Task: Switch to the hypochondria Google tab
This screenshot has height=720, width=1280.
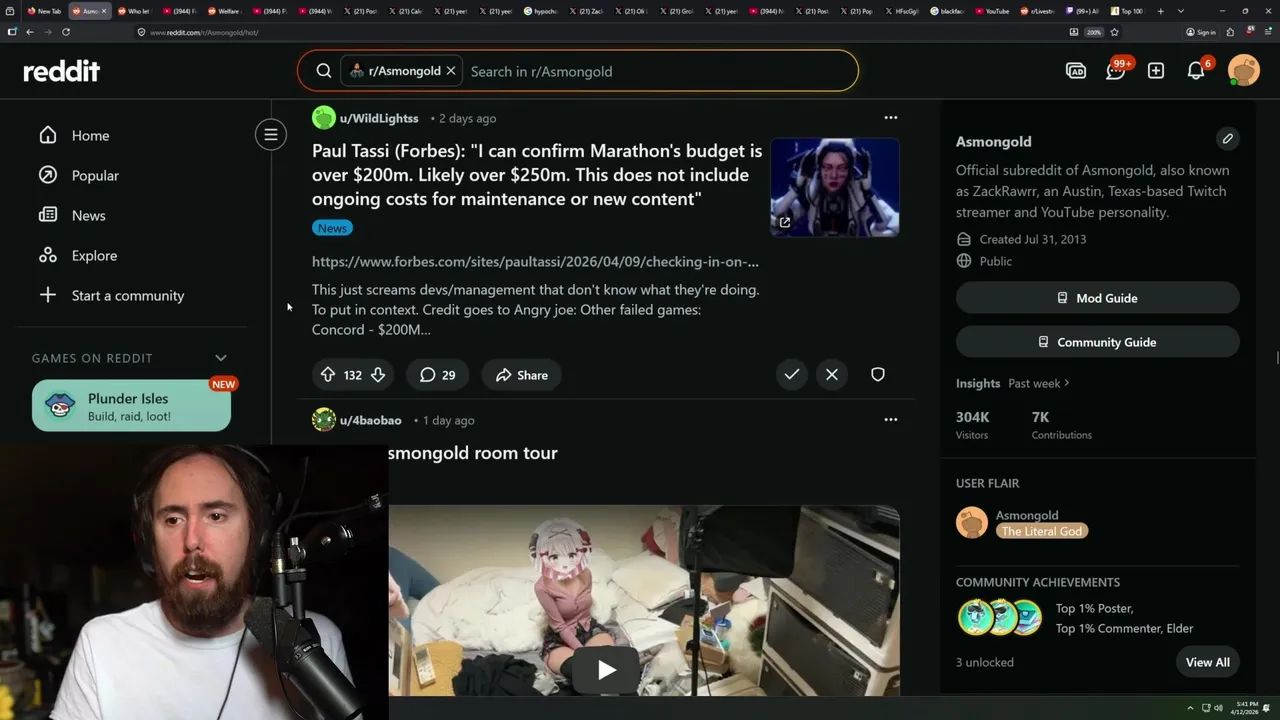Action: click(542, 11)
